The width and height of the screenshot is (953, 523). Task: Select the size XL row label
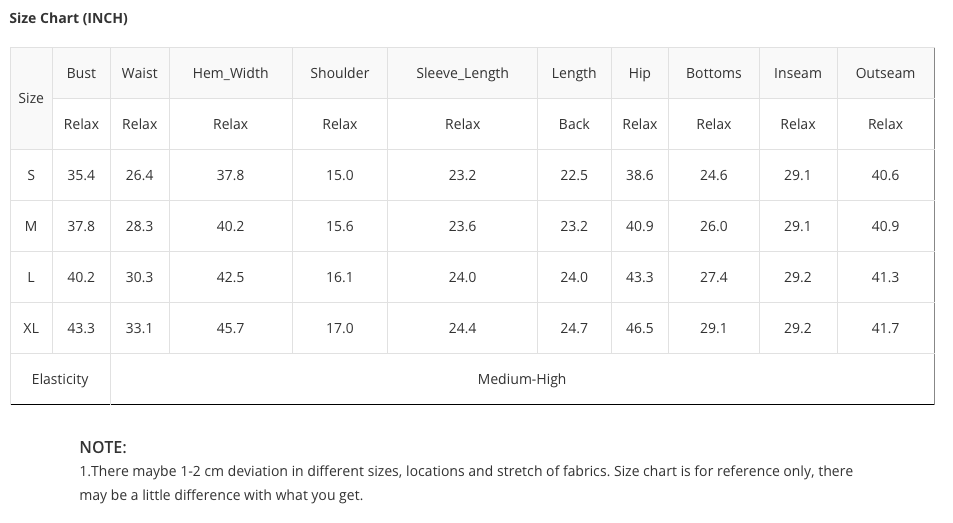tap(31, 328)
